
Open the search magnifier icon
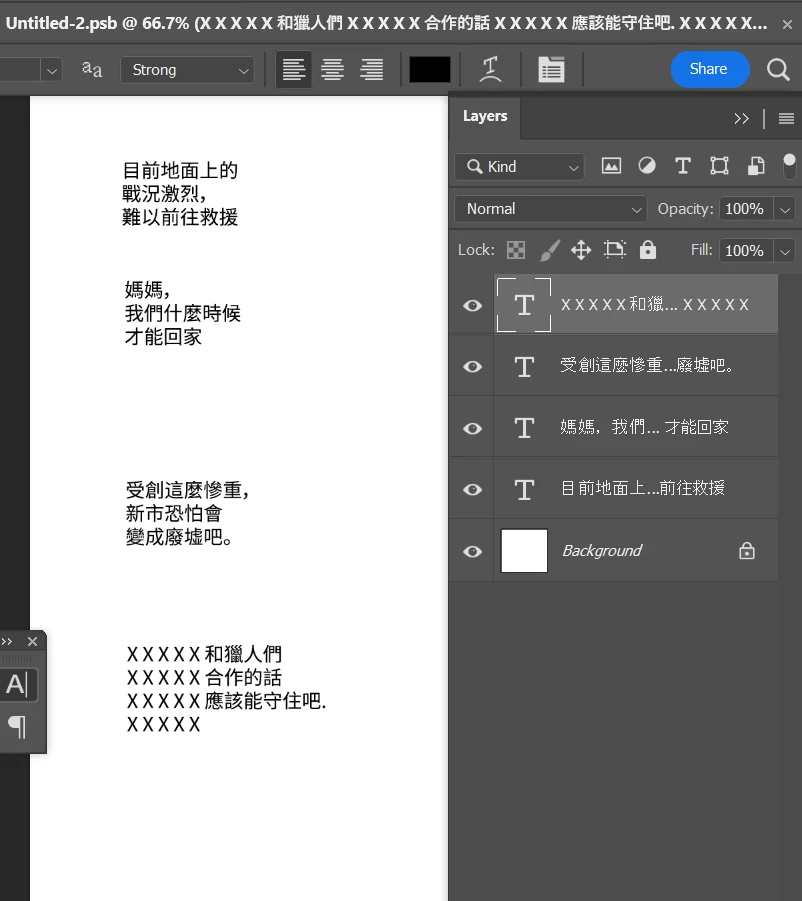click(x=778, y=70)
